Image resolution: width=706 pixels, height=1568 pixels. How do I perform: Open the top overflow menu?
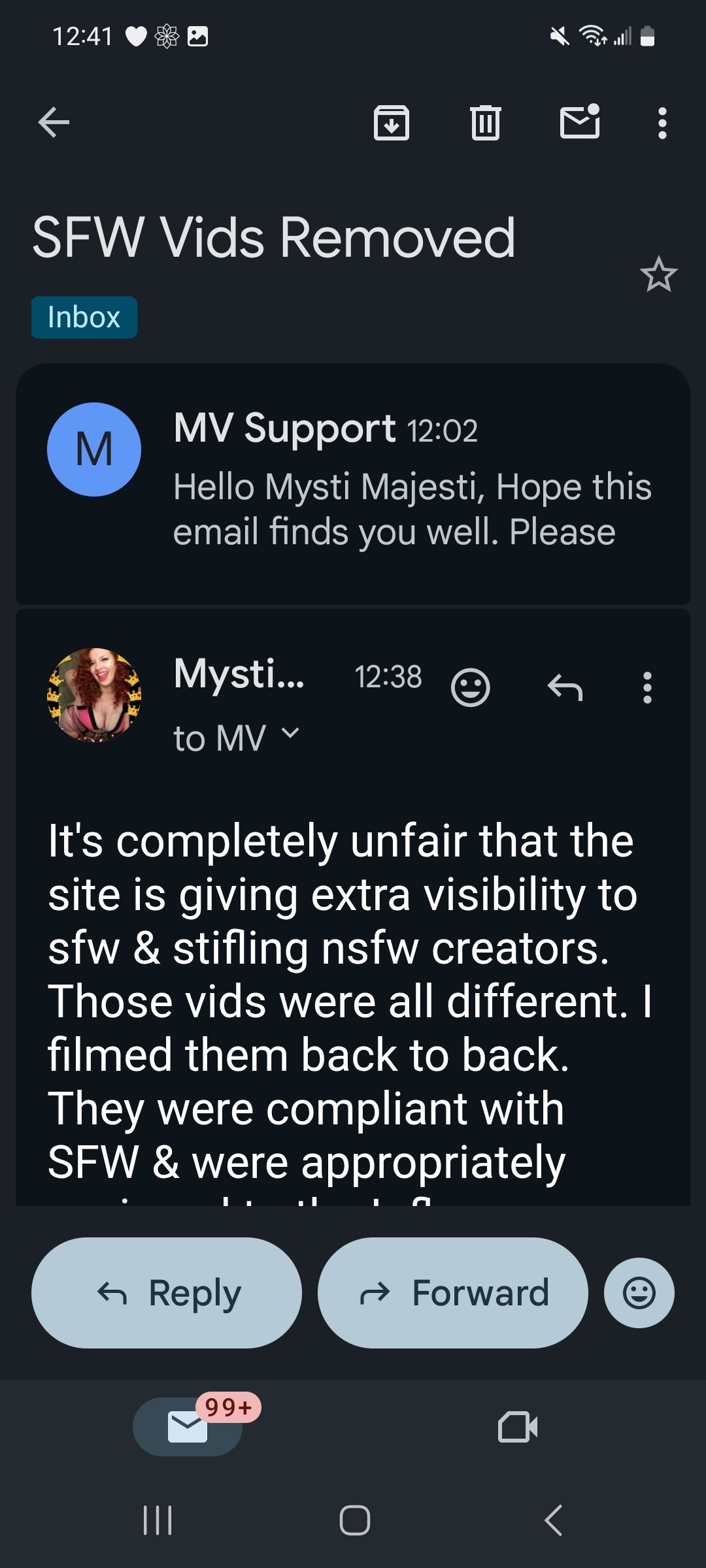pyautogui.click(x=662, y=123)
